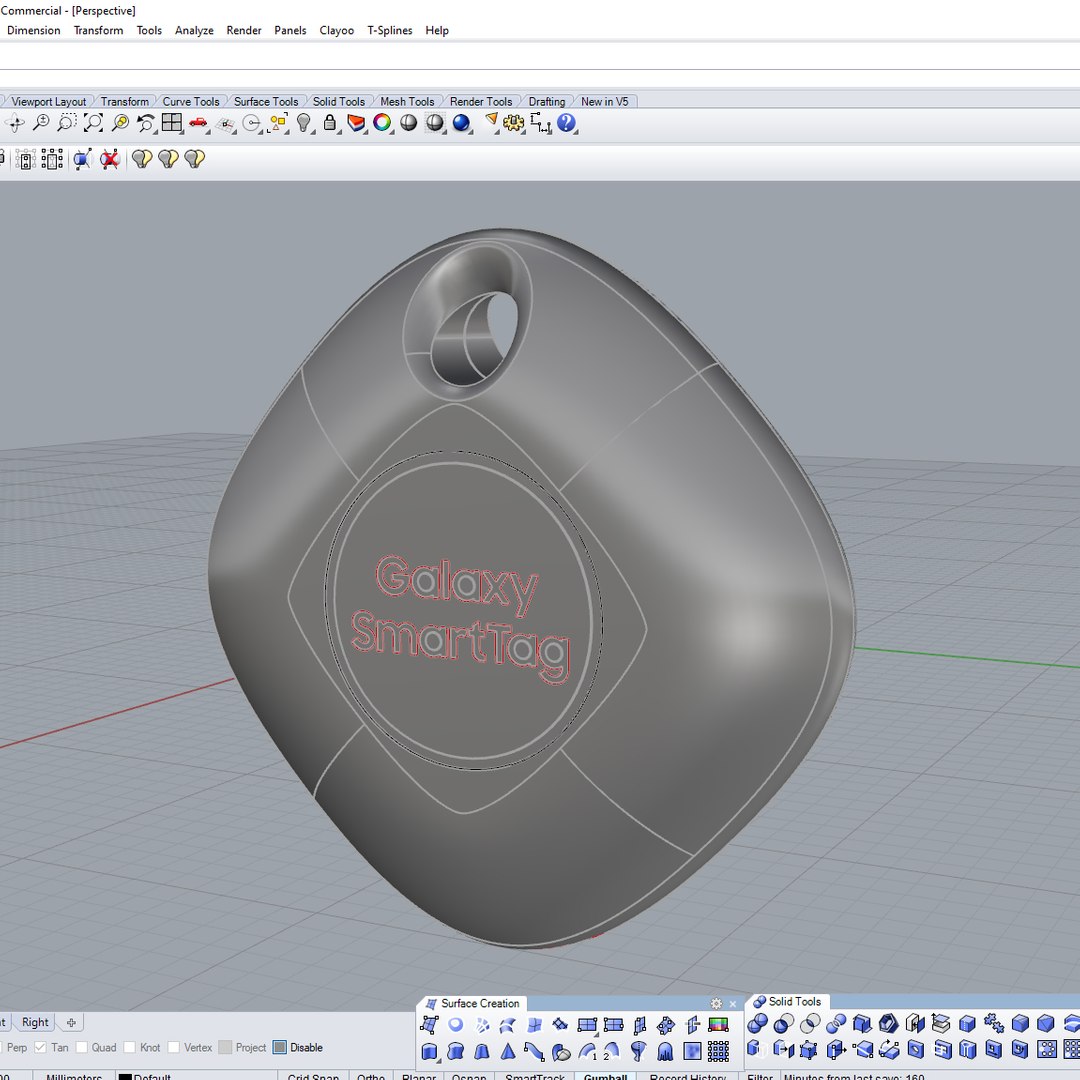Open the Transform menu
Viewport: 1080px width, 1080px height.
pyautogui.click(x=98, y=30)
